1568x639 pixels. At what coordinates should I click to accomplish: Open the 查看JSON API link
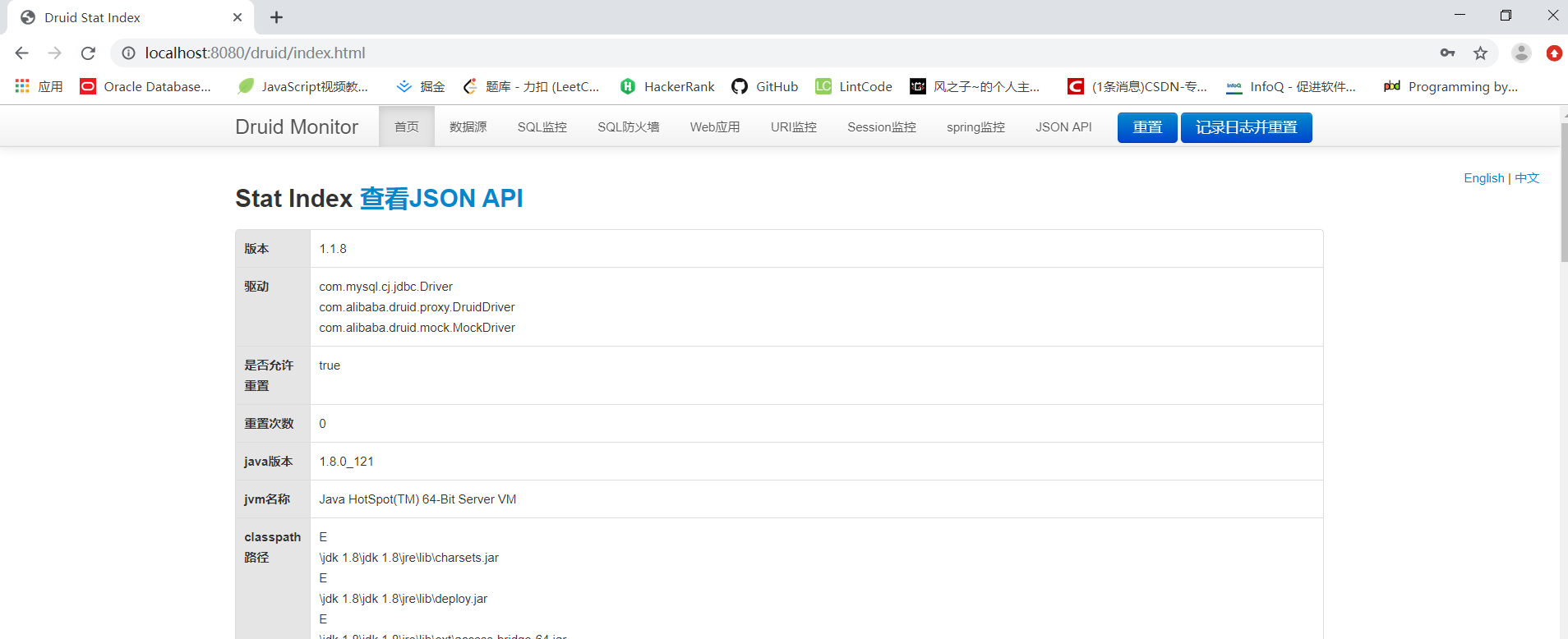441,198
